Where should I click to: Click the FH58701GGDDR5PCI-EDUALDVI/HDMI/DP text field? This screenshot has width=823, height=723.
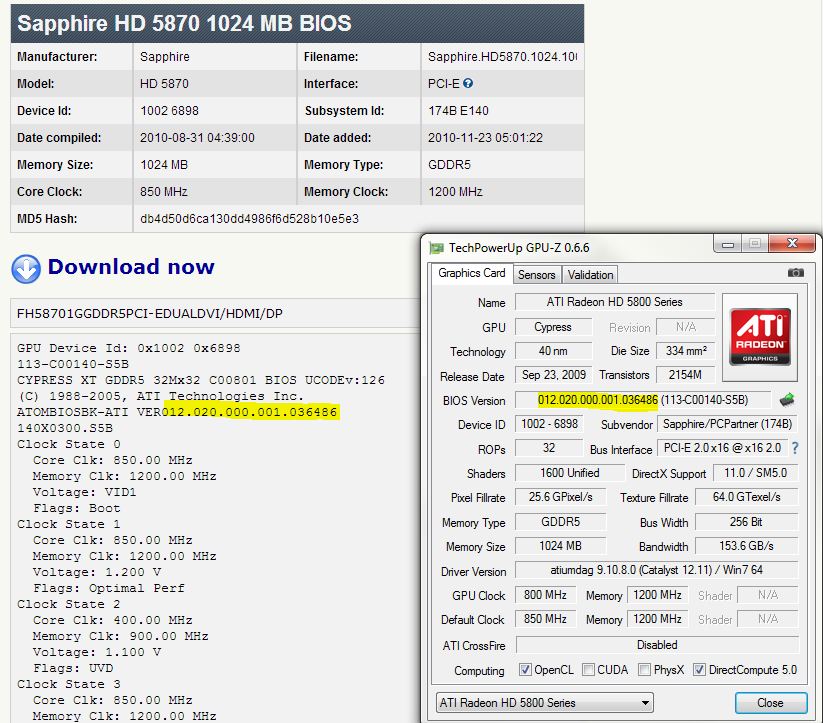pos(215,313)
